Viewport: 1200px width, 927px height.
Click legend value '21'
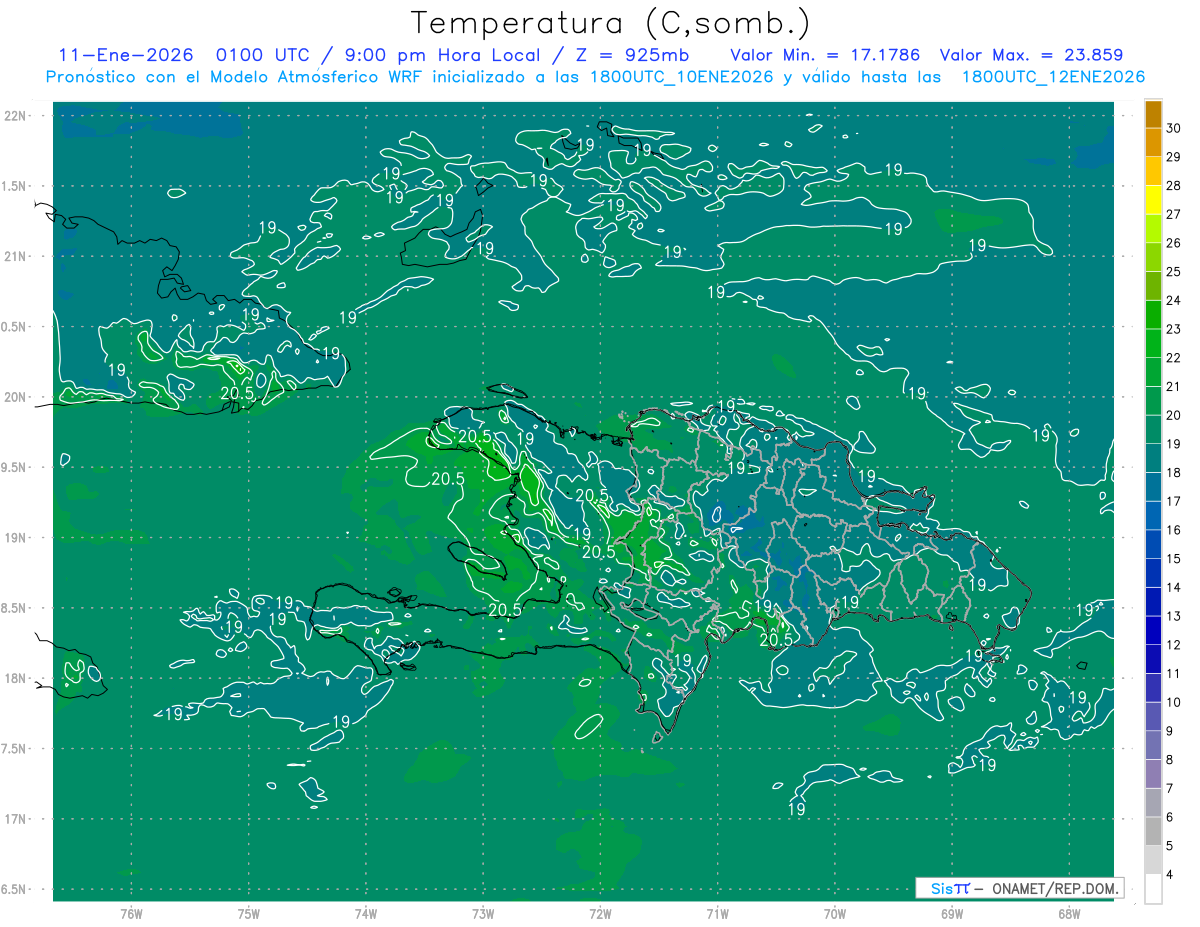(x=1174, y=386)
